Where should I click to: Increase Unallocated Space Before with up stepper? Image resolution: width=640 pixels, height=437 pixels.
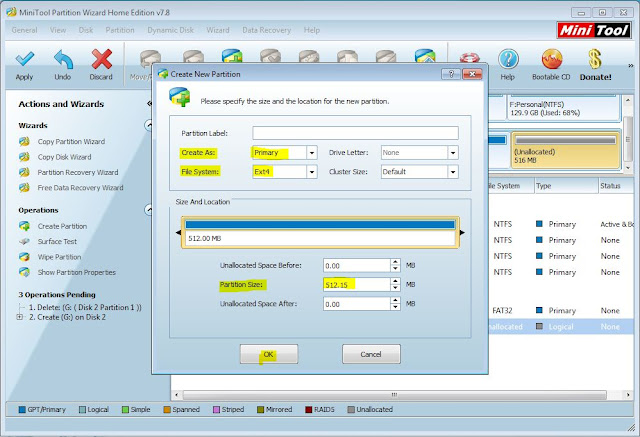pos(395,262)
